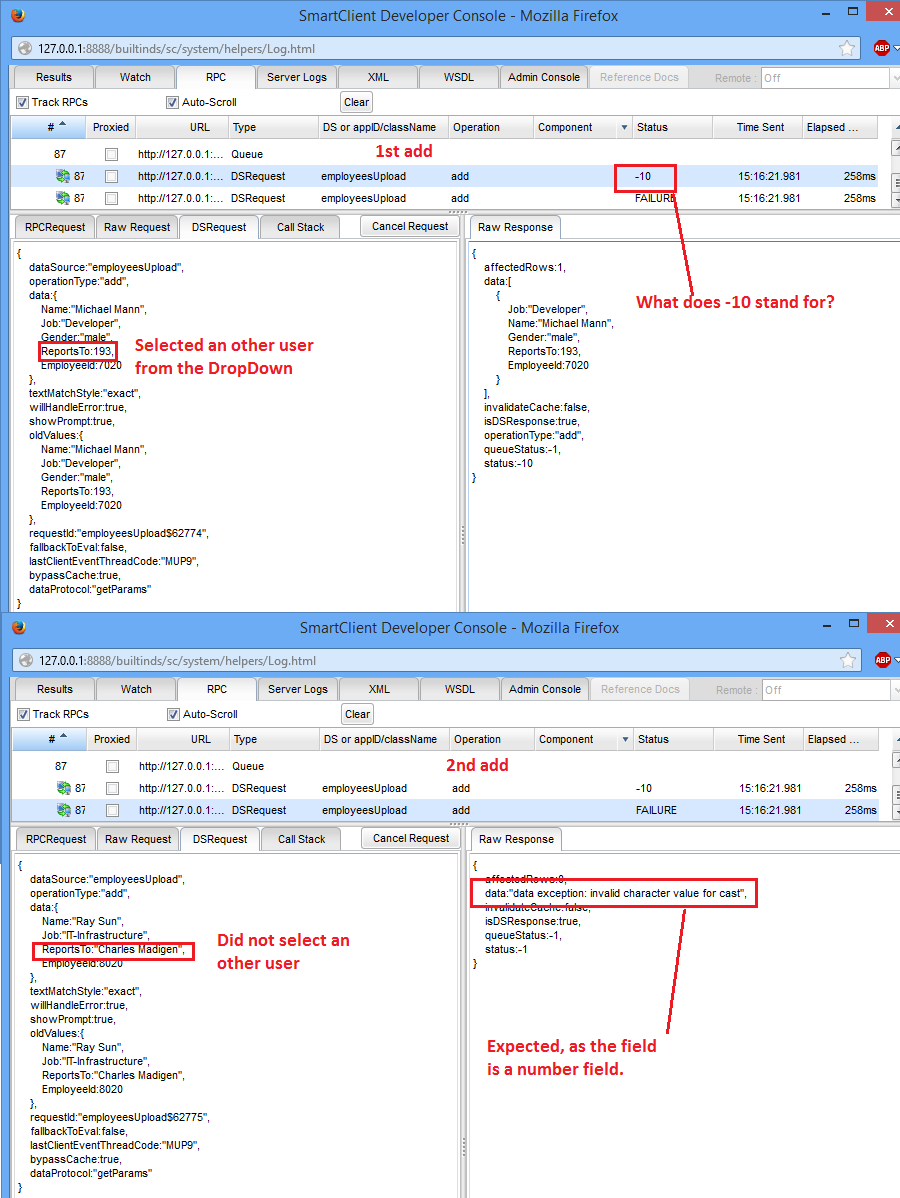Open Adblock Plus icon in bottom window
900x1198 pixels.
[882, 660]
